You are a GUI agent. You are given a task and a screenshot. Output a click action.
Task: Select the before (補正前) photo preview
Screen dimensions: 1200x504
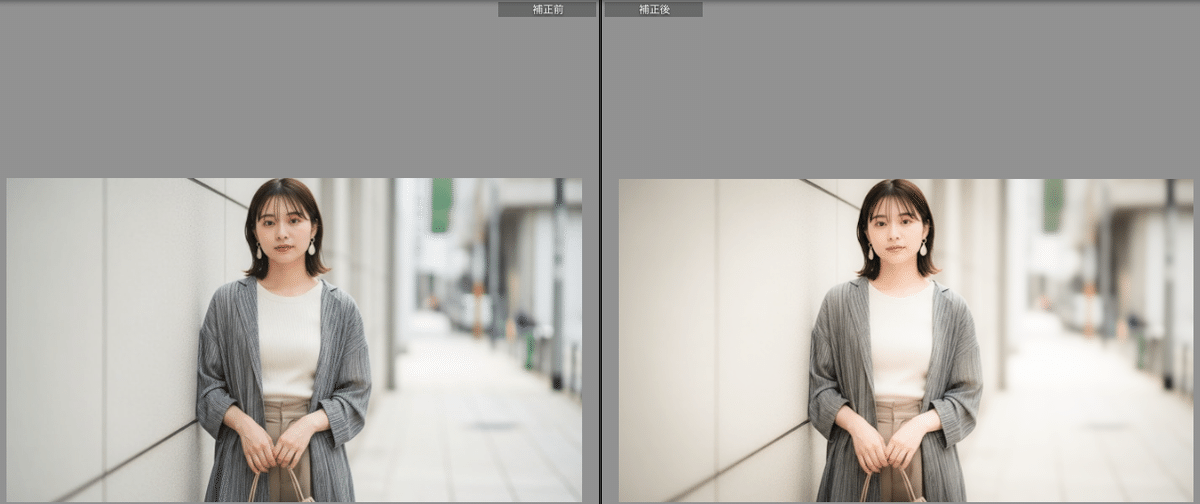pyautogui.click(x=294, y=340)
